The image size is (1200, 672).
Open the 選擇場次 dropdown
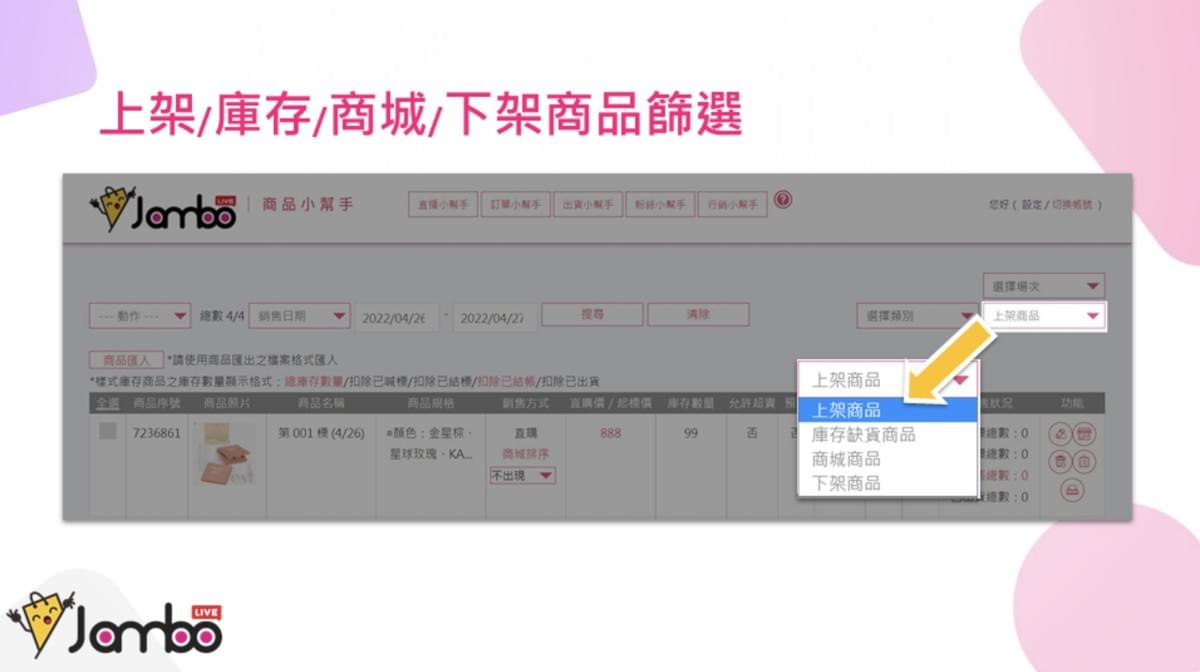[1043, 286]
